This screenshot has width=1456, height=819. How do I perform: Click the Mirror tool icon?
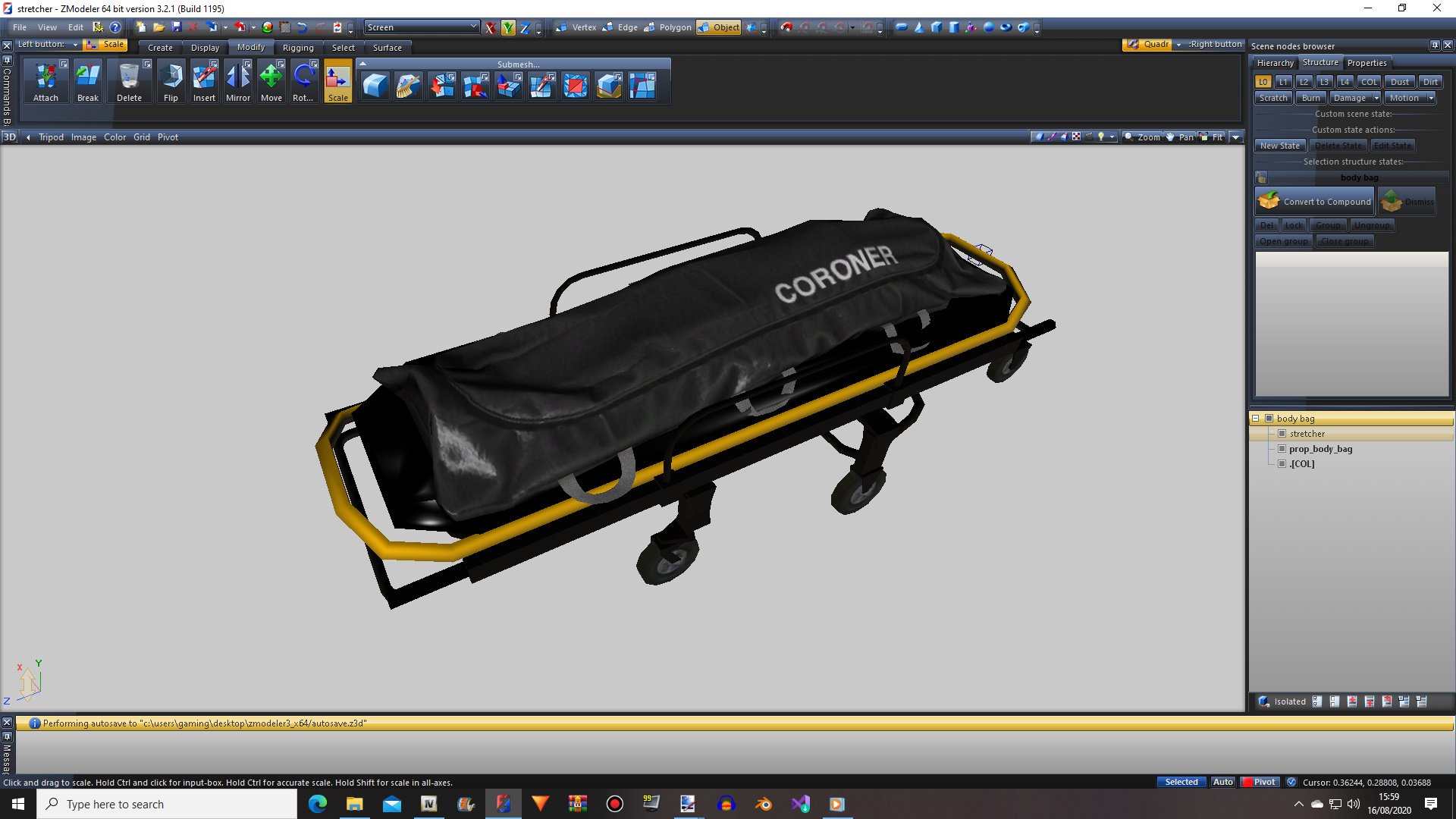pyautogui.click(x=238, y=82)
